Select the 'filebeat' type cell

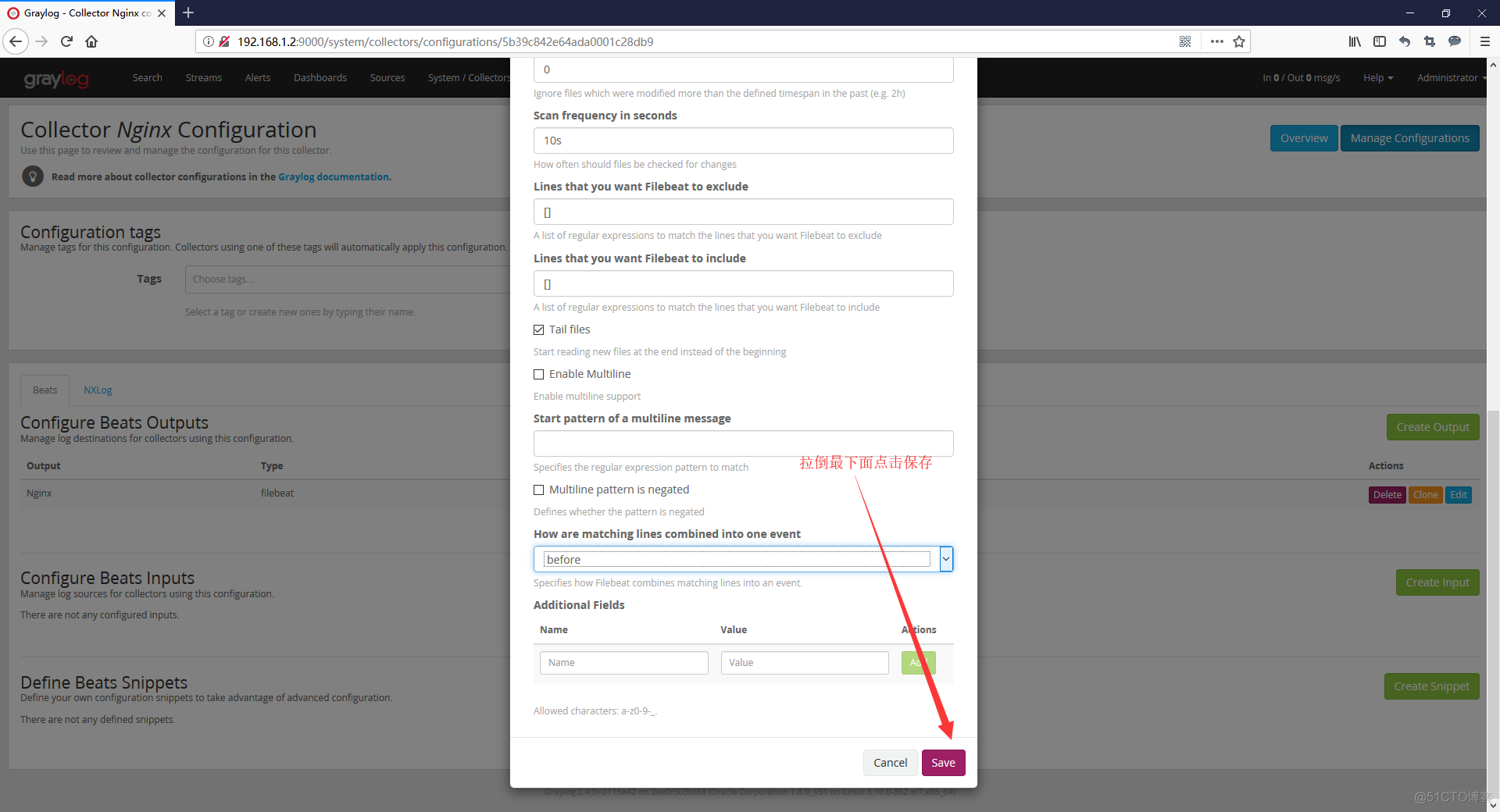277,493
